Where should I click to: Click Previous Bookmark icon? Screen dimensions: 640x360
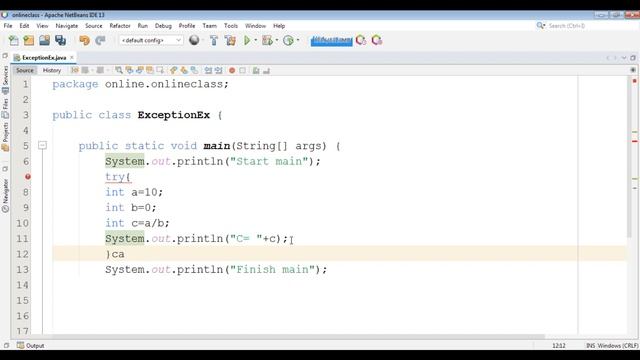coord(174,71)
